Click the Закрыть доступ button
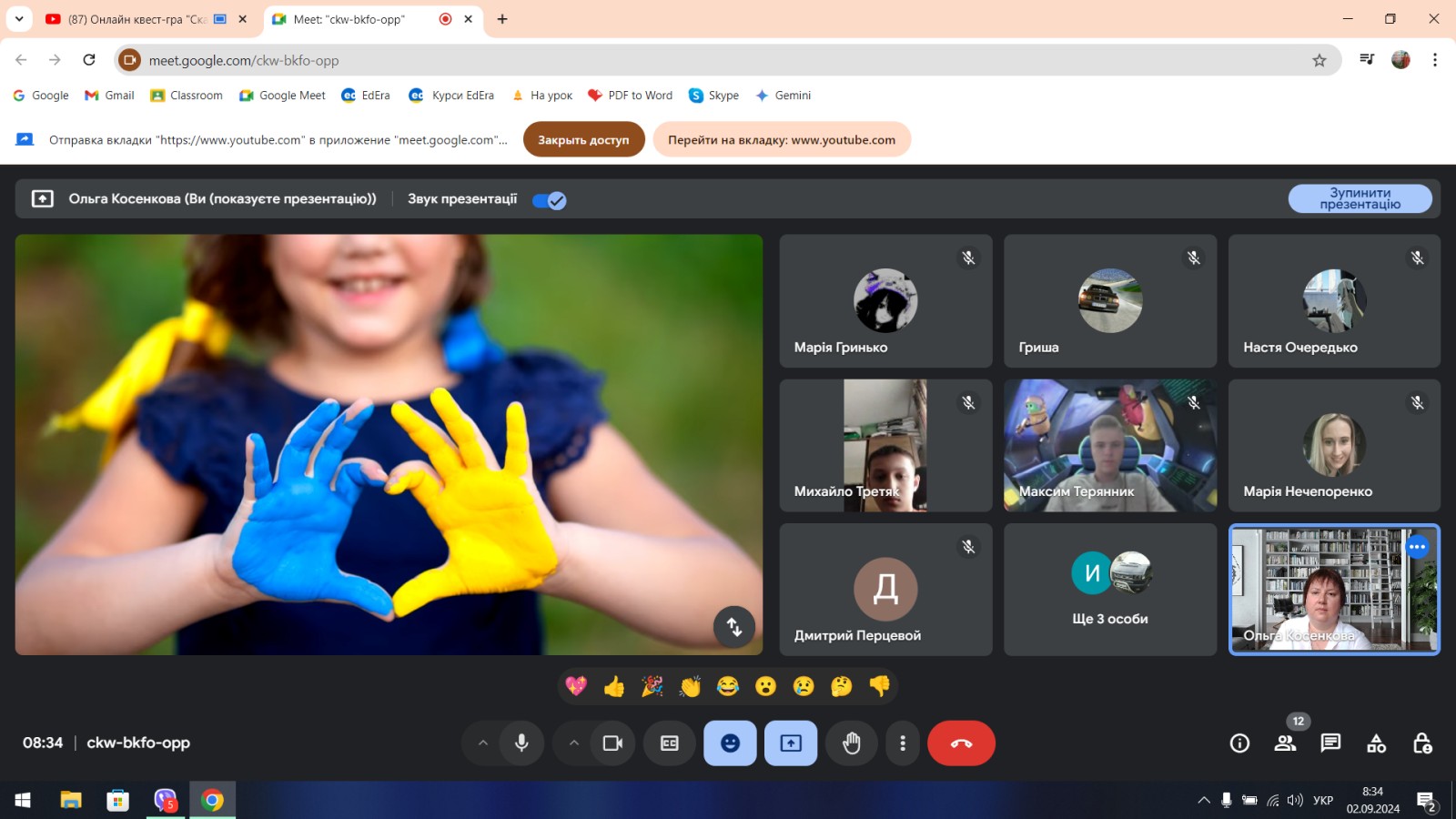1456x819 pixels. point(583,140)
